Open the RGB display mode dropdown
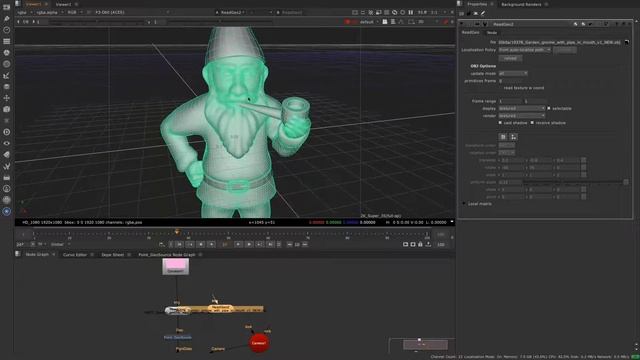This screenshot has width=640, height=360. point(75,12)
